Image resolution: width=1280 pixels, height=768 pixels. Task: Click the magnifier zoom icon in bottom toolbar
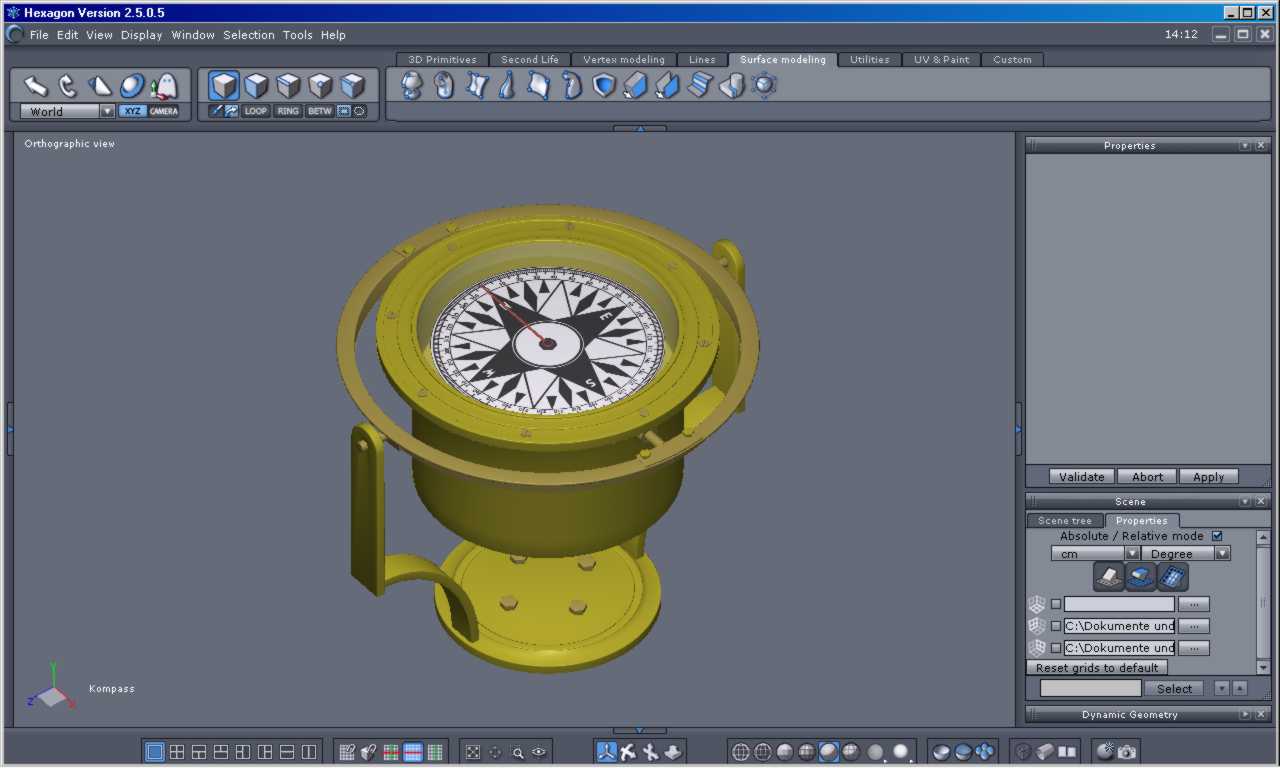tap(518, 752)
